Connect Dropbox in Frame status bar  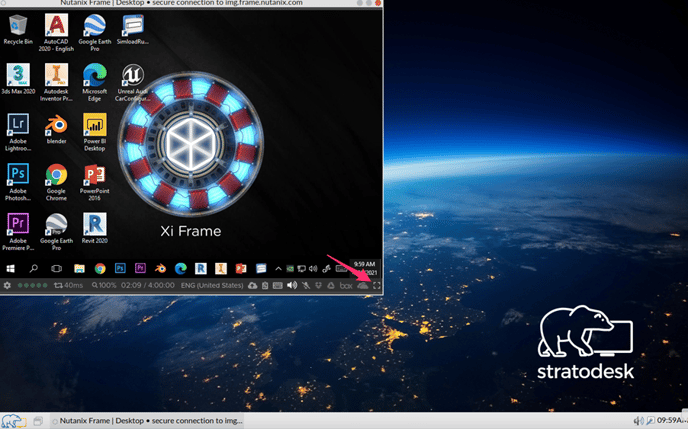coord(319,286)
